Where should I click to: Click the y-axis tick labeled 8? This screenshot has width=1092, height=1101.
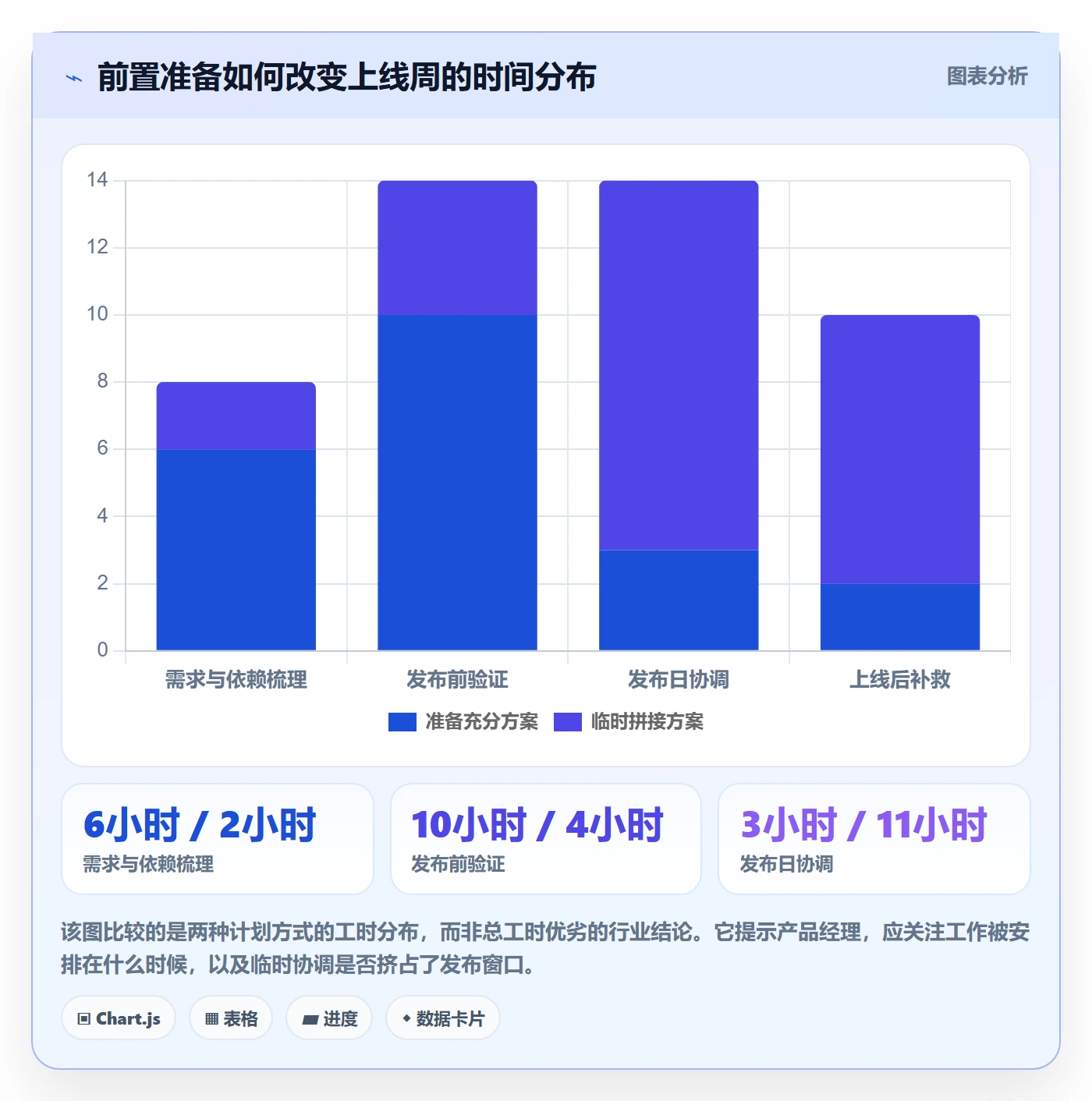pos(102,381)
